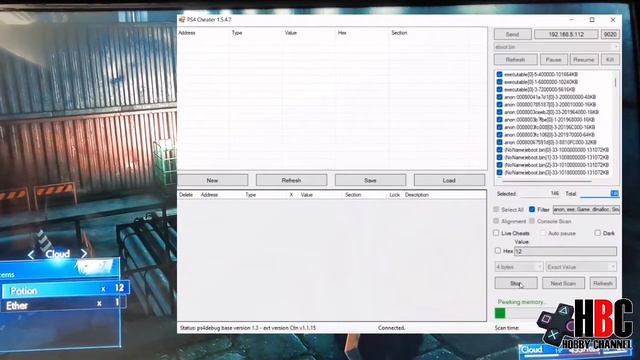Click the Hex column header in results list
The height and width of the screenshot is (360, 640).
point(342,33)
